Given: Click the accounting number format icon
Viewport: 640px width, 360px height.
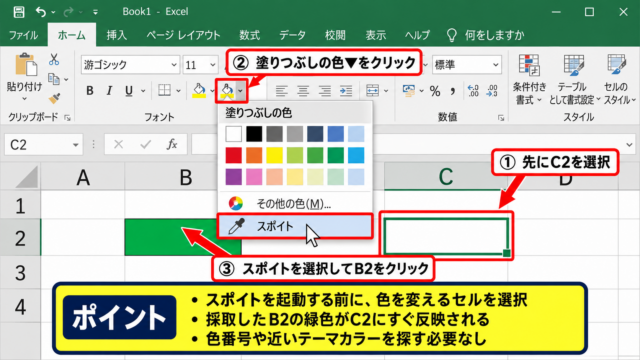Looking at the screenshot, I should pyautogui.click(x=409, y=91).
